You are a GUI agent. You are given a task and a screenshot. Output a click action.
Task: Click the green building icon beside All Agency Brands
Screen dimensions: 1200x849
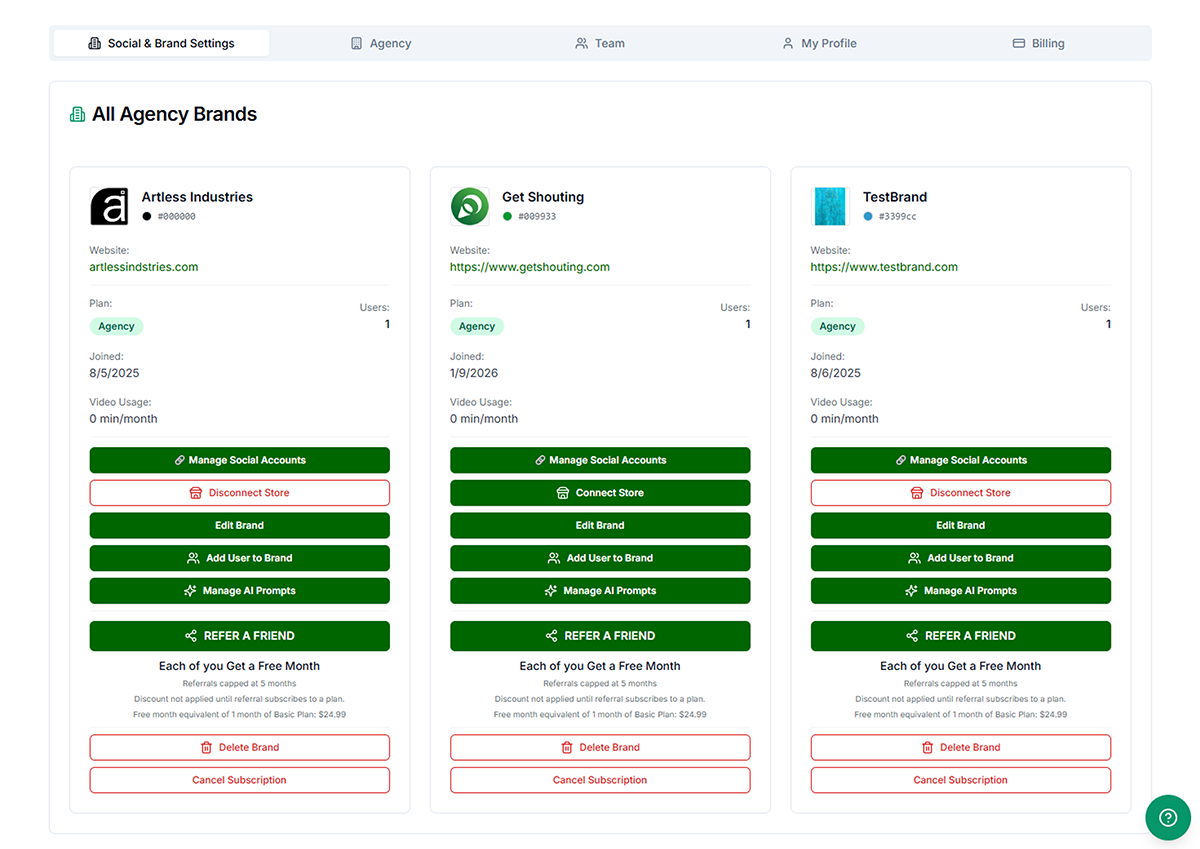click(77, 114)
